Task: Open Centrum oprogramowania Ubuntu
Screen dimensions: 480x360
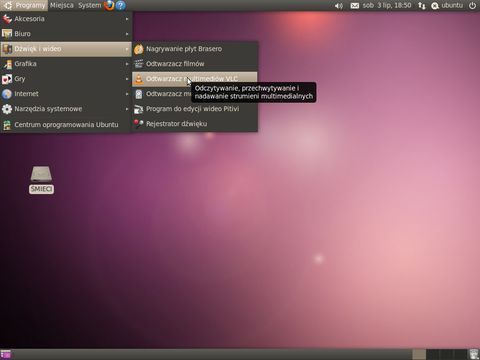Action: pyautogui.click(x=66, y=125)
